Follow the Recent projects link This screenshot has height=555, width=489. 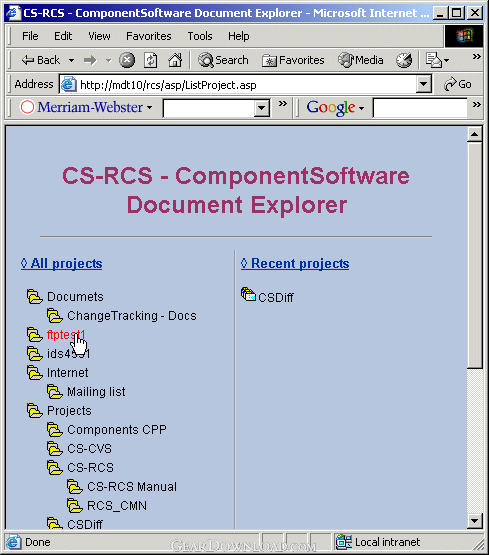(x=295, y=264)
